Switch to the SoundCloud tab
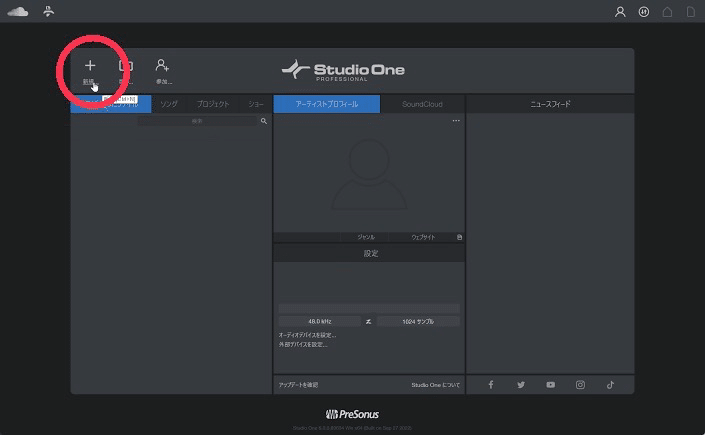The height and width of the screenshot is (435, 705). (422, 104)
